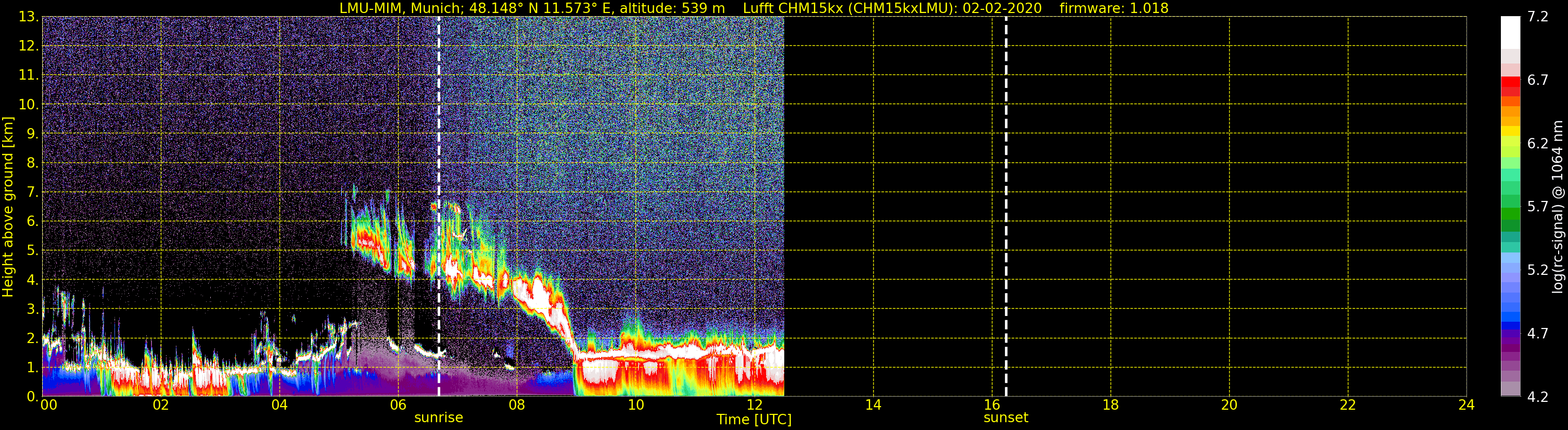
Task: Click the 'Height above ground [km]' axis title
Action: [x=8, y=207]
